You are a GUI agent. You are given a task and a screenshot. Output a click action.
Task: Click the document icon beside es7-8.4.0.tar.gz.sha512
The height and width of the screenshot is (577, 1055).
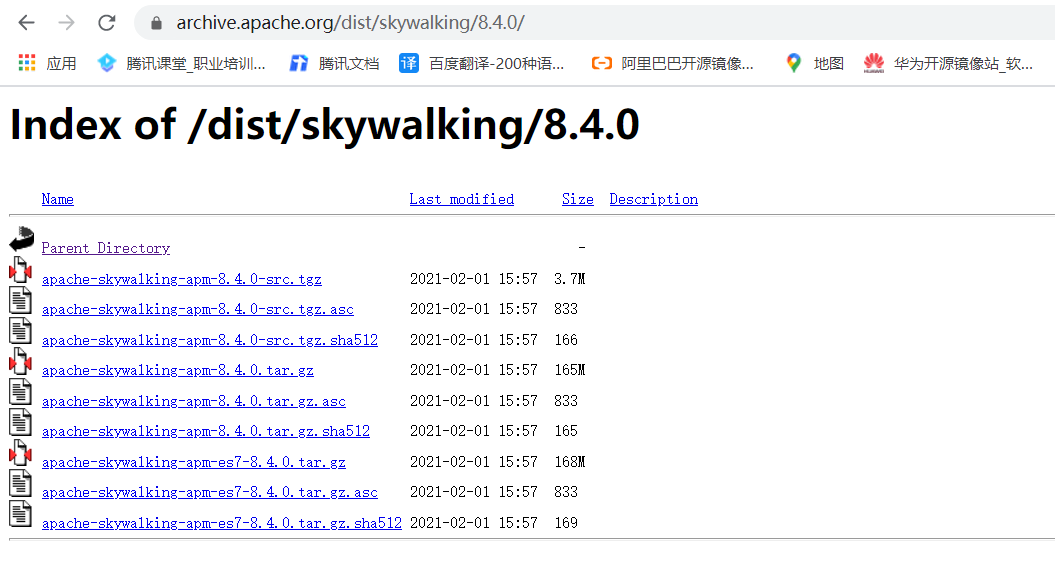20,513
